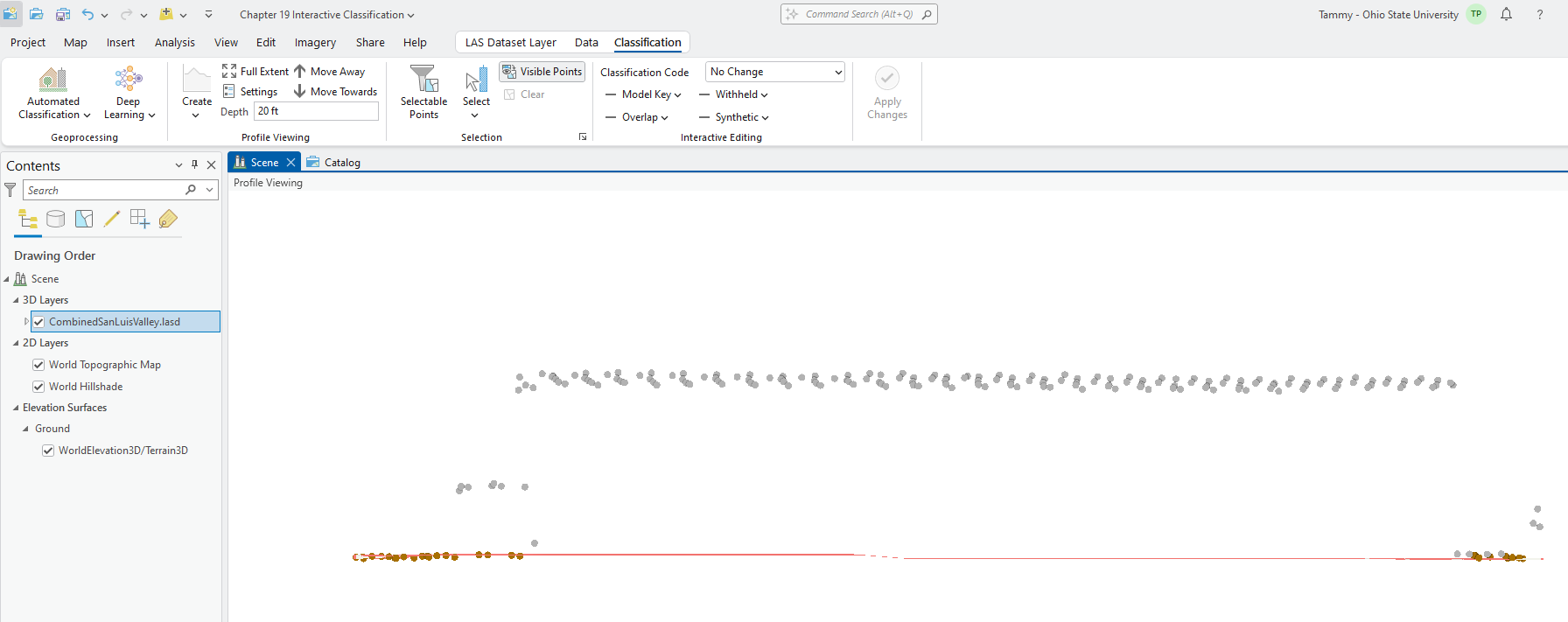This screenshot has width=1568, height=622.
Task: Toggle the Visible Points button
Action: point(542,72)
